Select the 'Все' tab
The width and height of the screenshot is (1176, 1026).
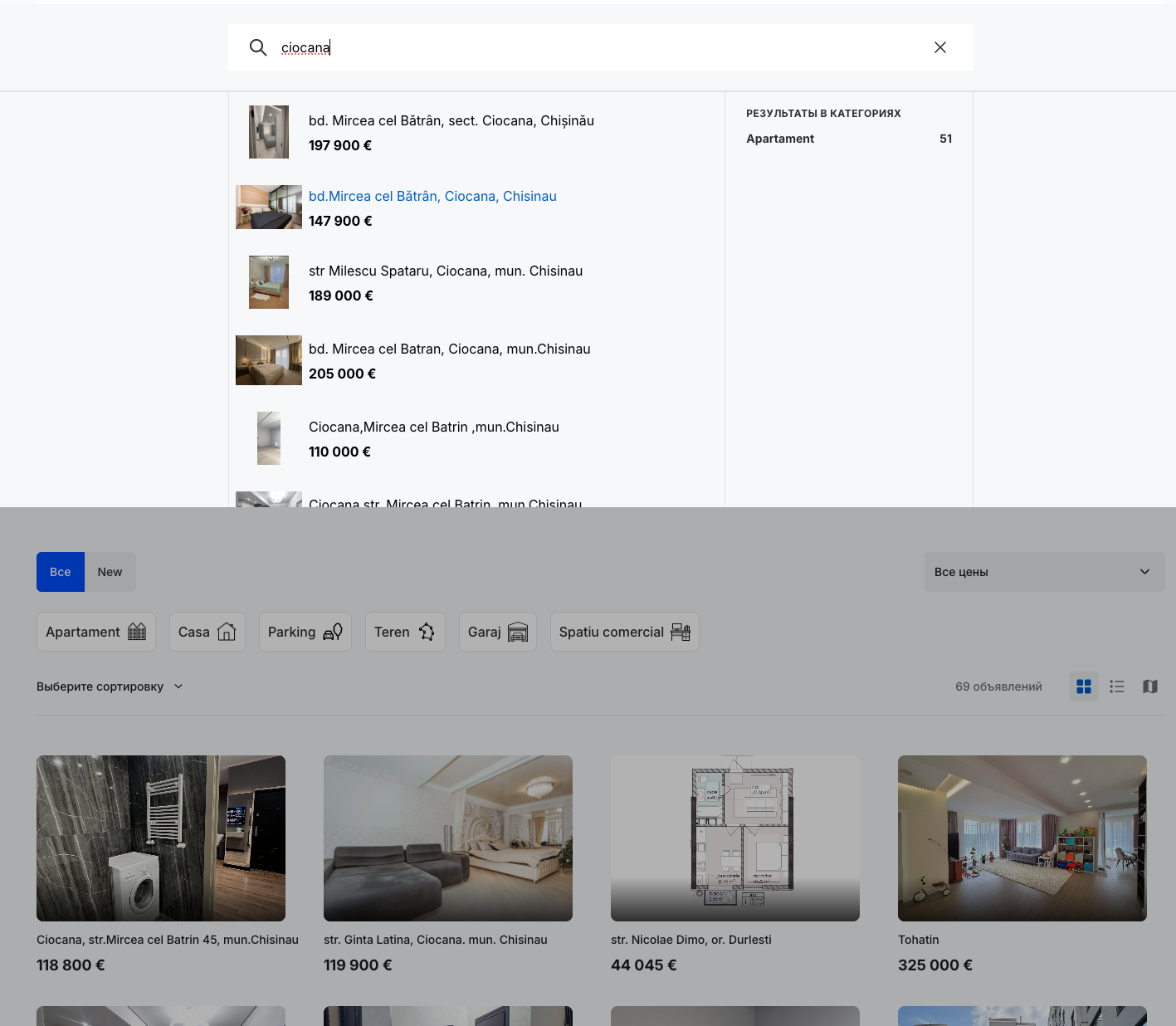coord(61,572)
